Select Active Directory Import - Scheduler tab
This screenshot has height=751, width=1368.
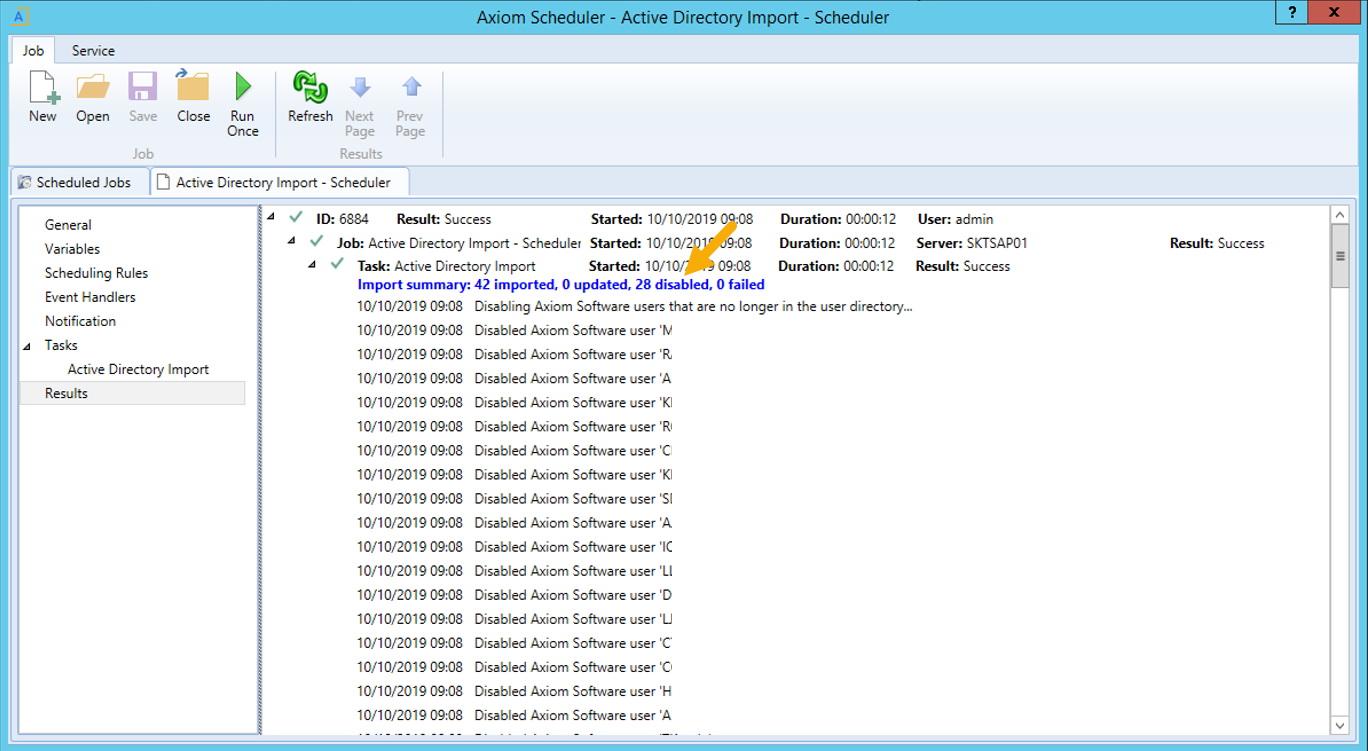281,182
